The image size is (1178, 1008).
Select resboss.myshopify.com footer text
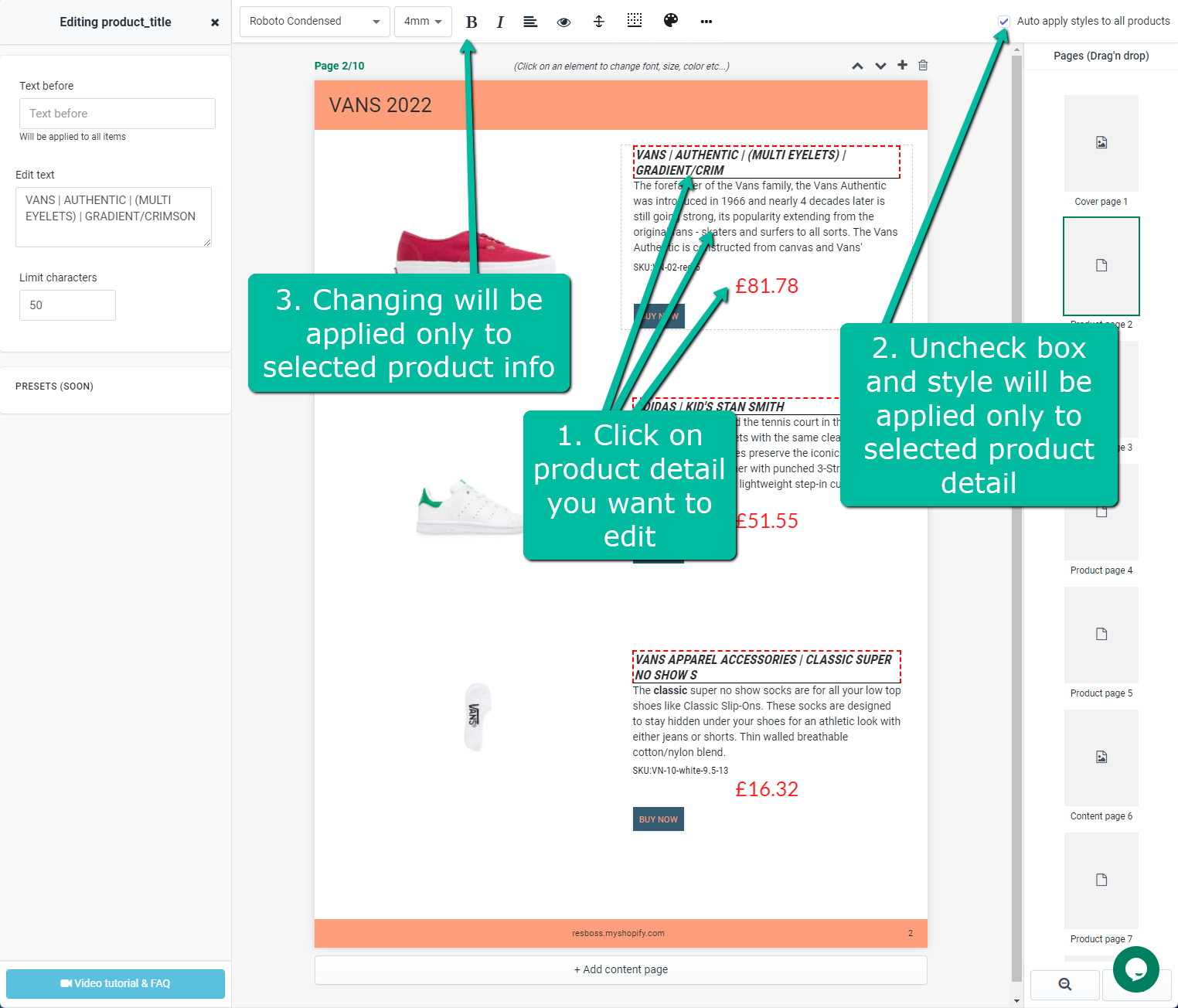pos(618,934)
